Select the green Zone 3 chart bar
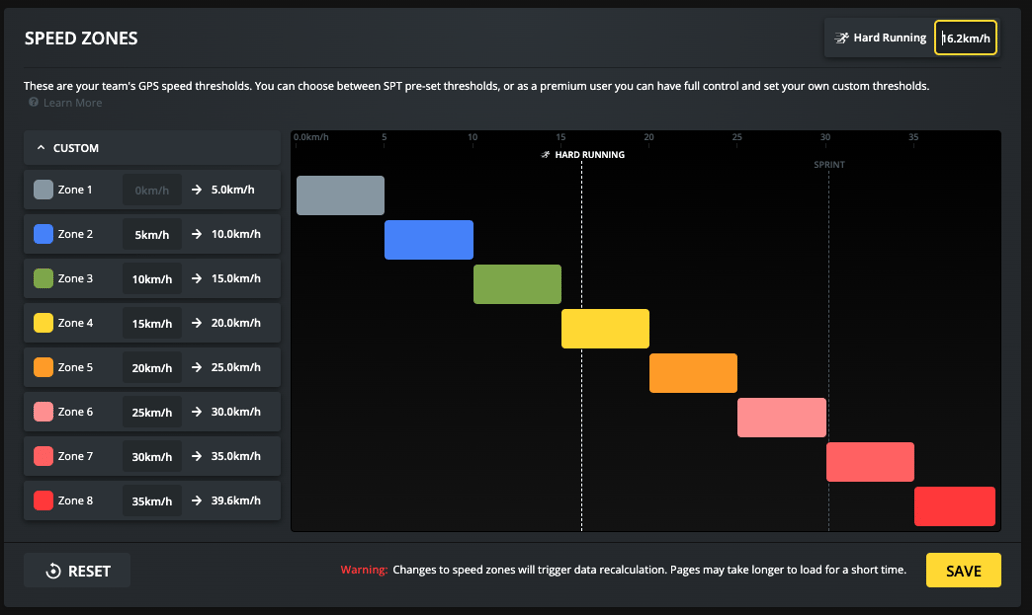The height and width of the screenshot is (615, 1032). (517, 284)
